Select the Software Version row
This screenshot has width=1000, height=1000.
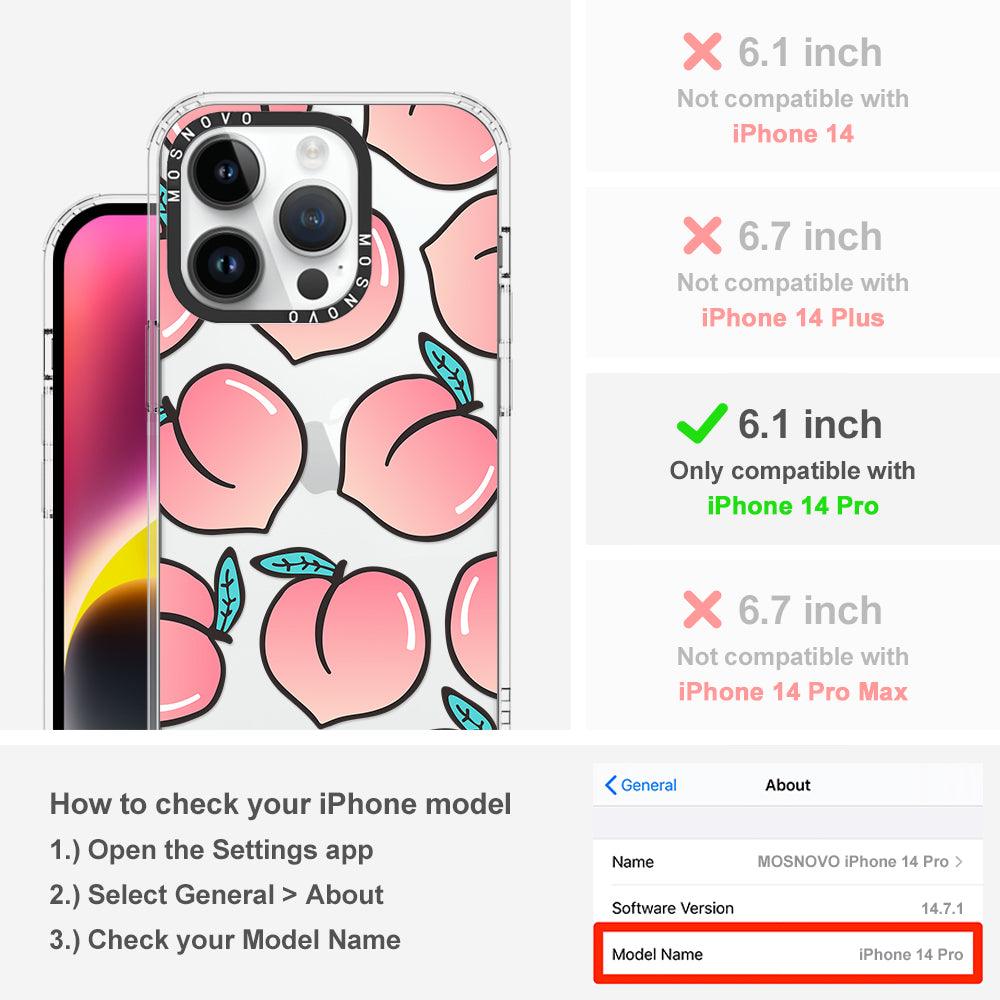pos(788,908)
